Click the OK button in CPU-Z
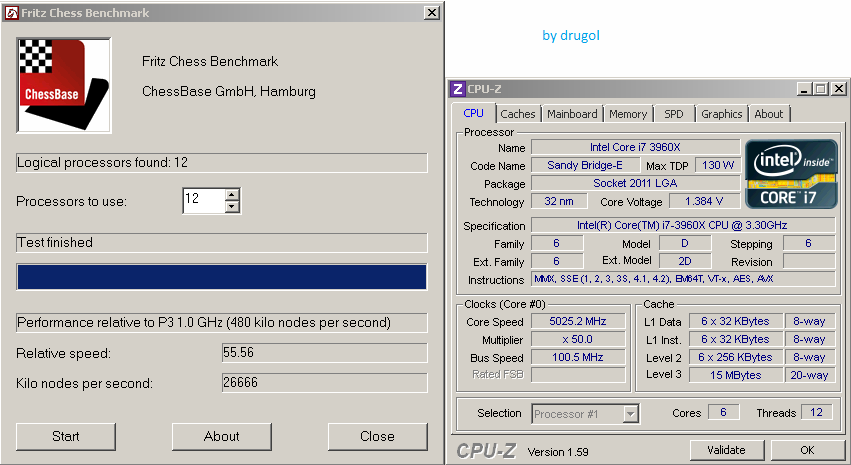The width and height of the screenshot is (851, 465). click(x=807, y=450)
